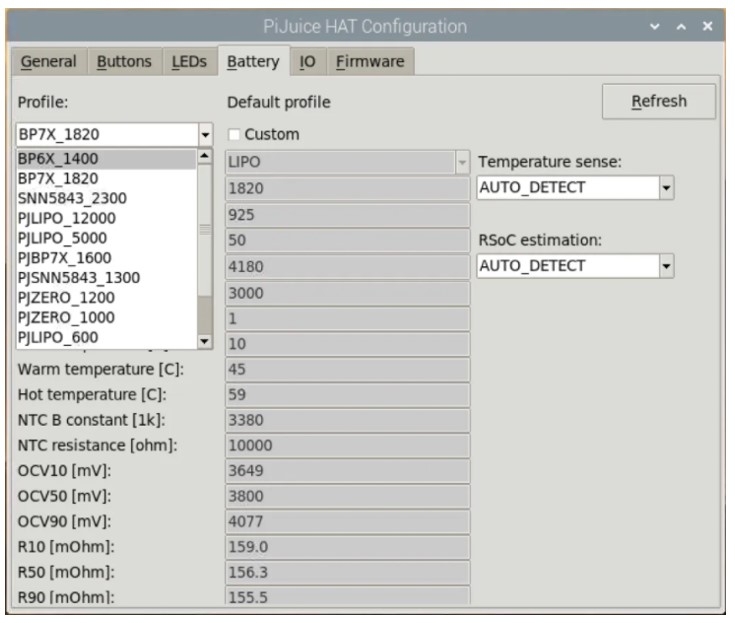Choose BP7X_1820 from the profile list
Viewport: 735px width, 623px height.
(106, 179)
